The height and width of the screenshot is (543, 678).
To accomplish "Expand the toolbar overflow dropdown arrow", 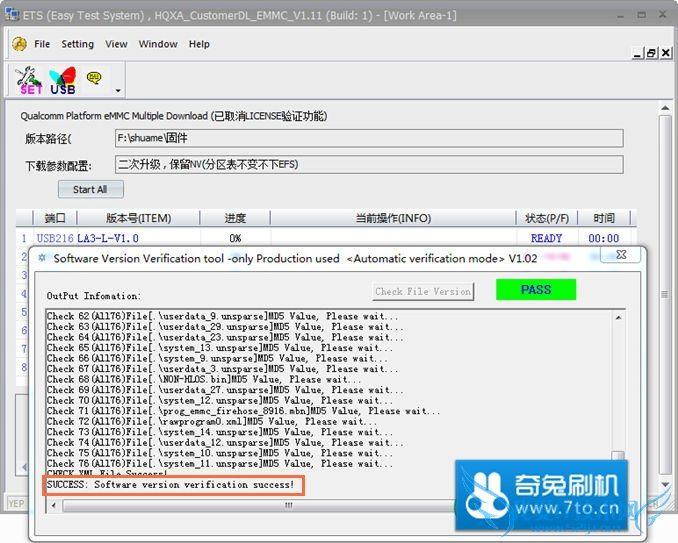I will click(x=118, y=91).
